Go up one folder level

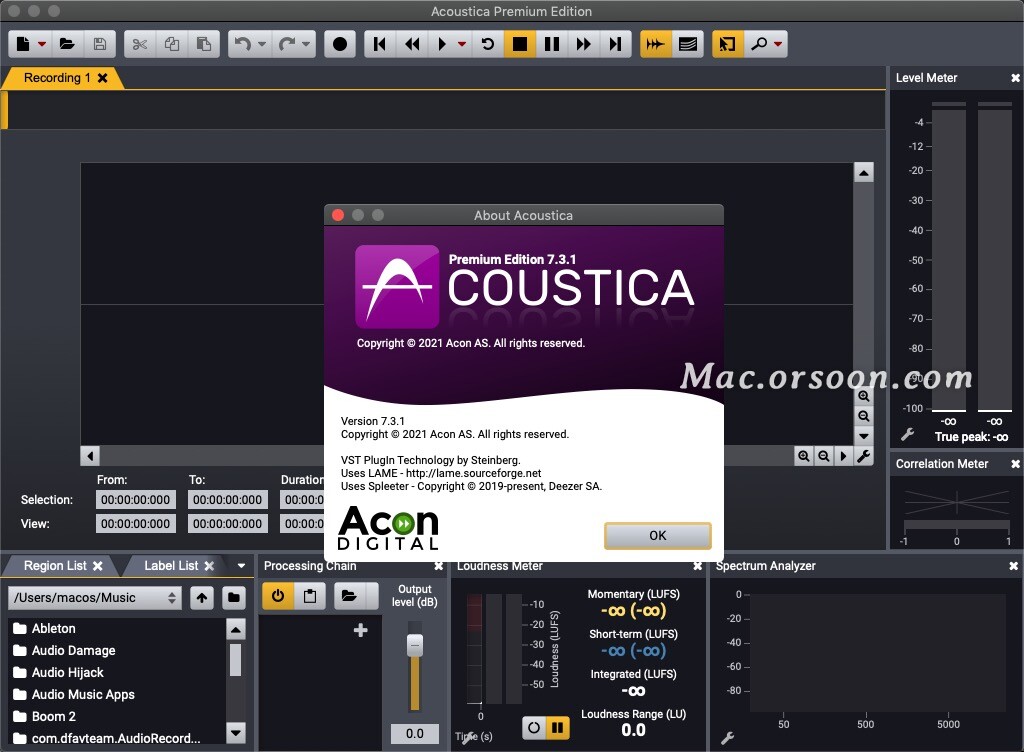coord(202,597)
